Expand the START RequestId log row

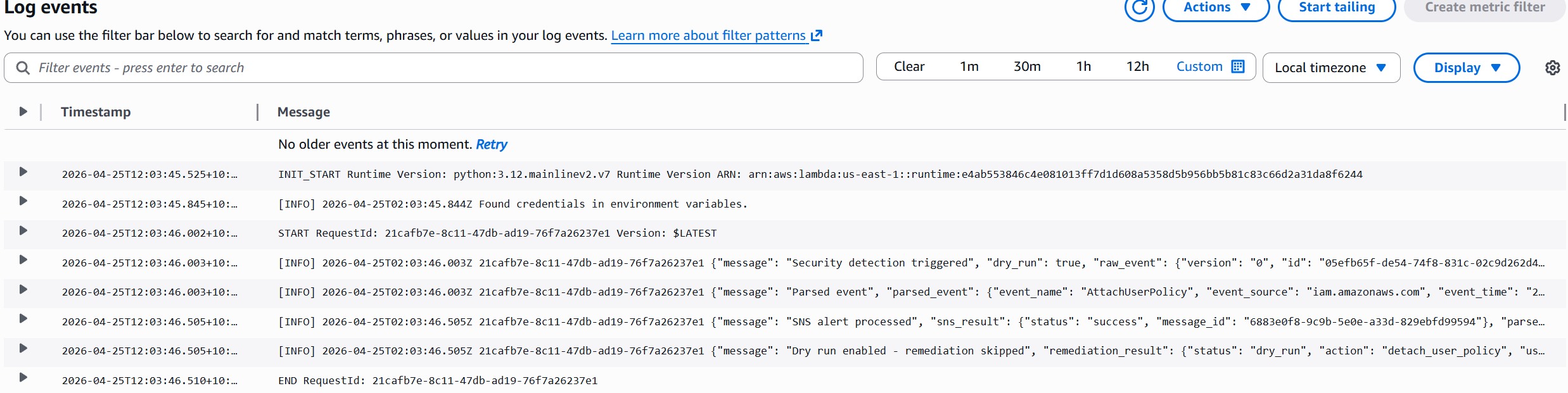point(23,230)
